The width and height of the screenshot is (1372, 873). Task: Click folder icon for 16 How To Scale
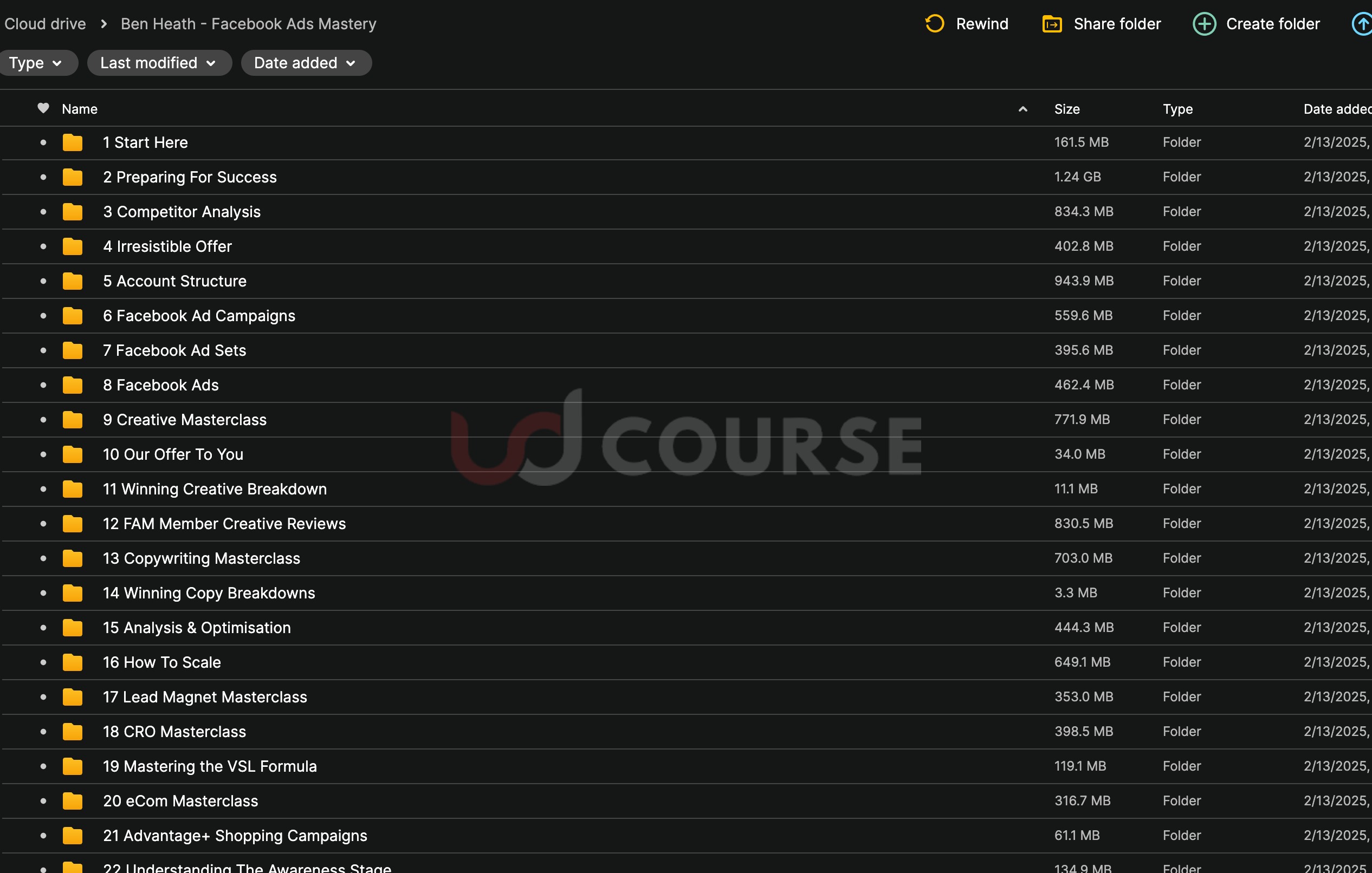[73, 662]
